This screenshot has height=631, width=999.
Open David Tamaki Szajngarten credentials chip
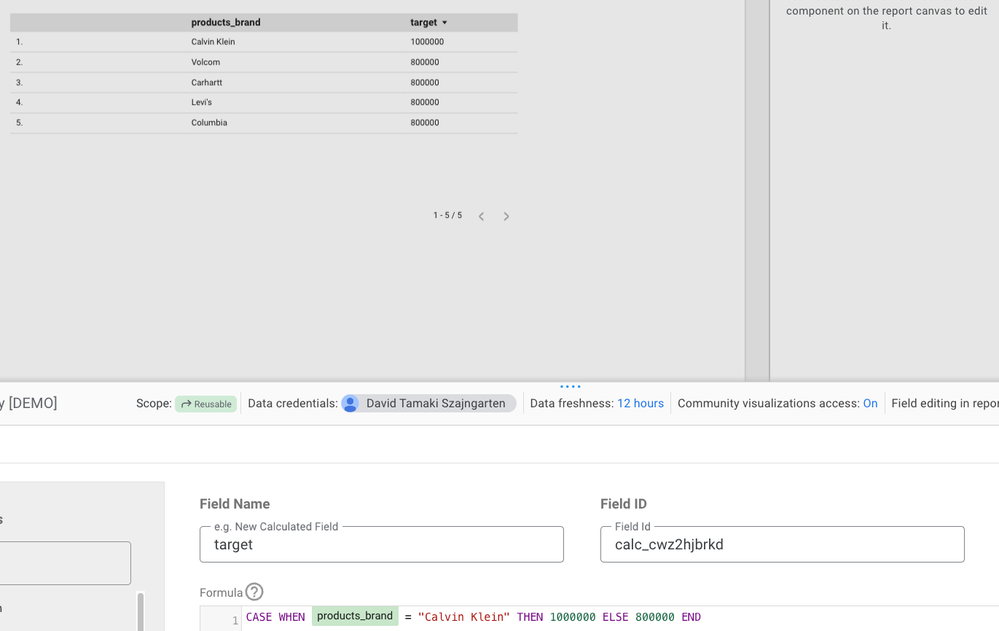pos(429,403)
